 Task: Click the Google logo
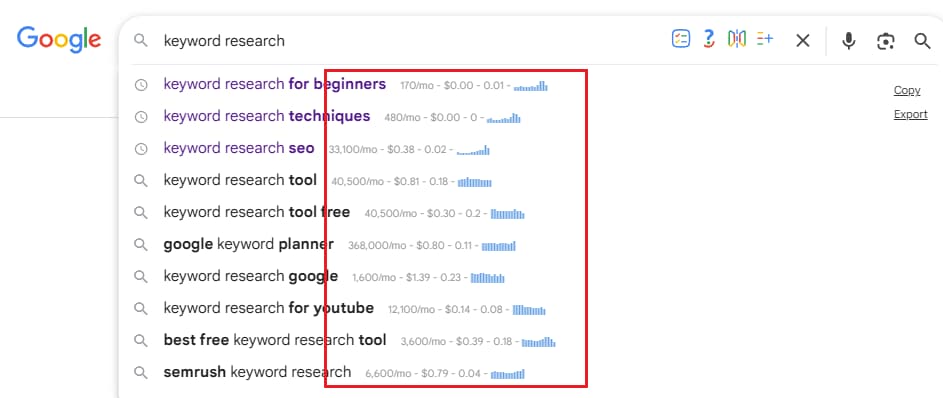point(59,39)
